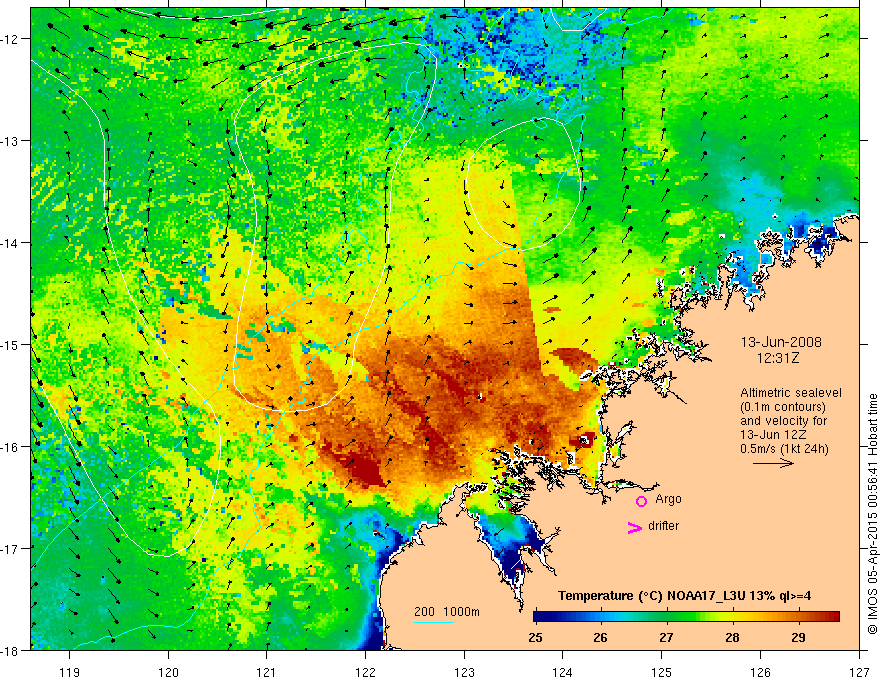Click the 'Argo' legend label
This screenshot has height=680, width=880.
(668, 499)
